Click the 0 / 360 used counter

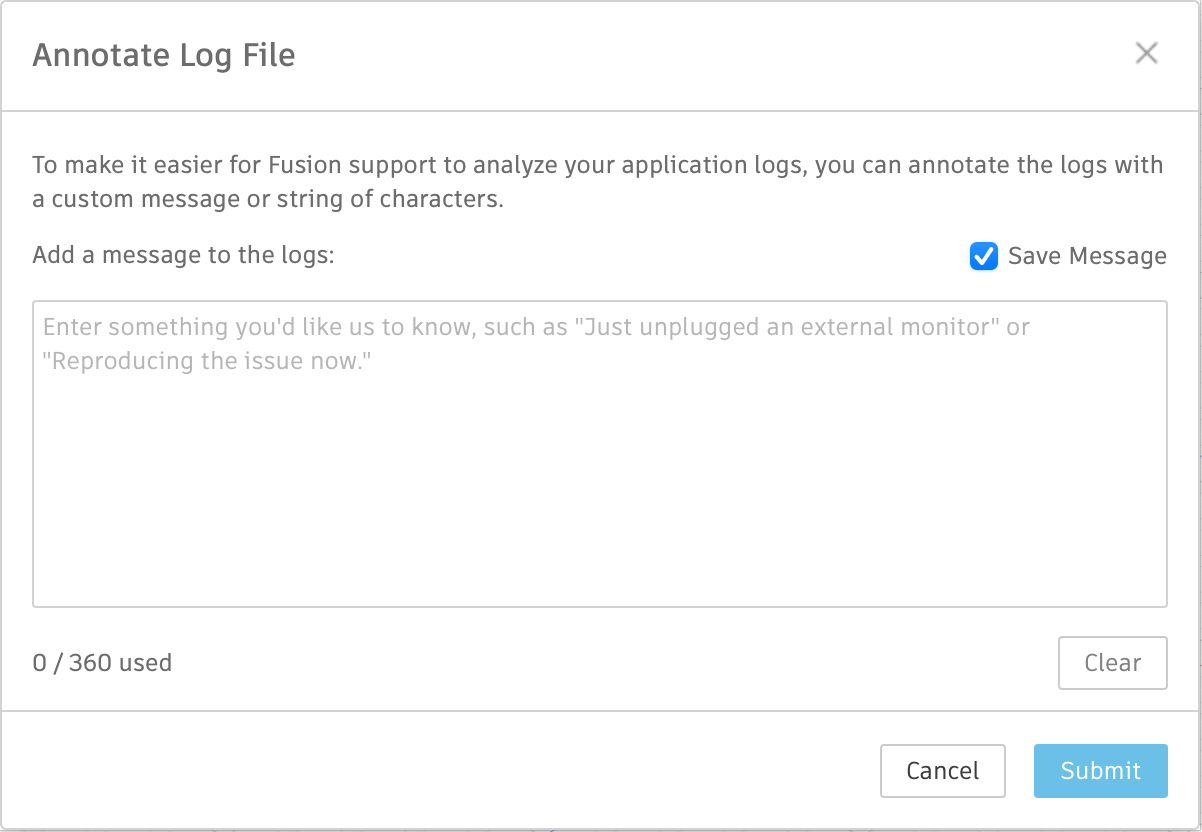pos(100,662)
